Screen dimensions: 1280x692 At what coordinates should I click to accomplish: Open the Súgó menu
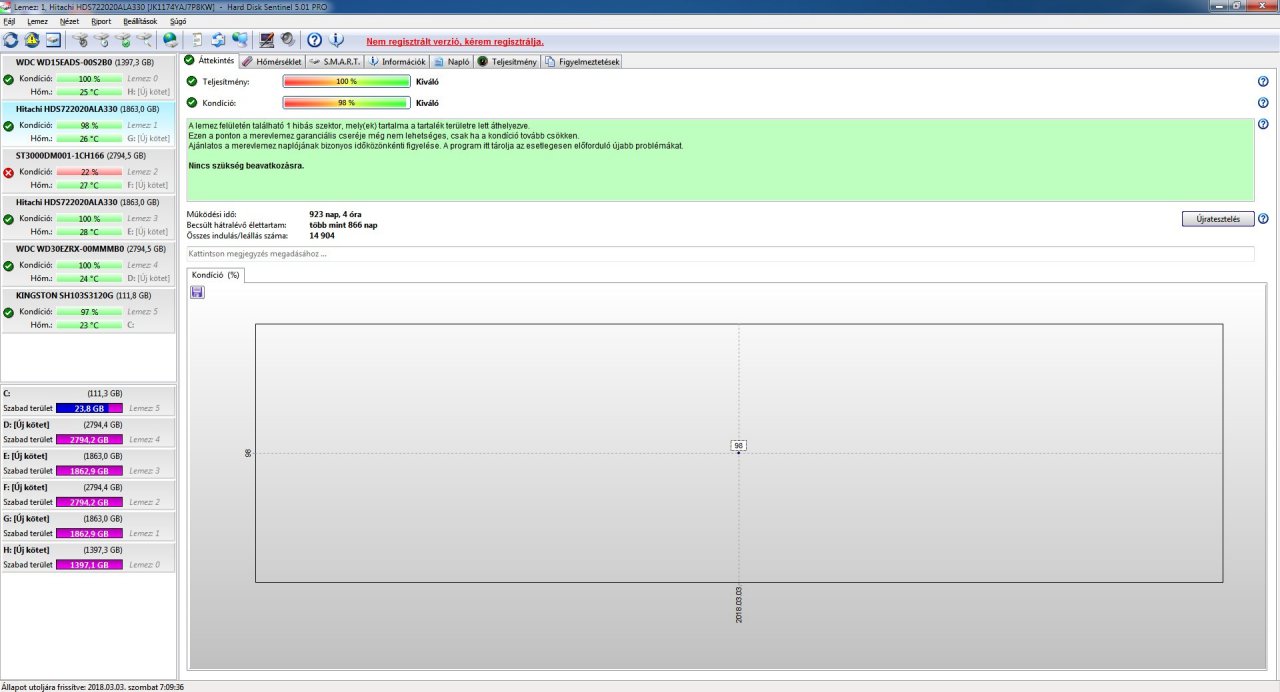pyautogui.click(x=178, y=21)
